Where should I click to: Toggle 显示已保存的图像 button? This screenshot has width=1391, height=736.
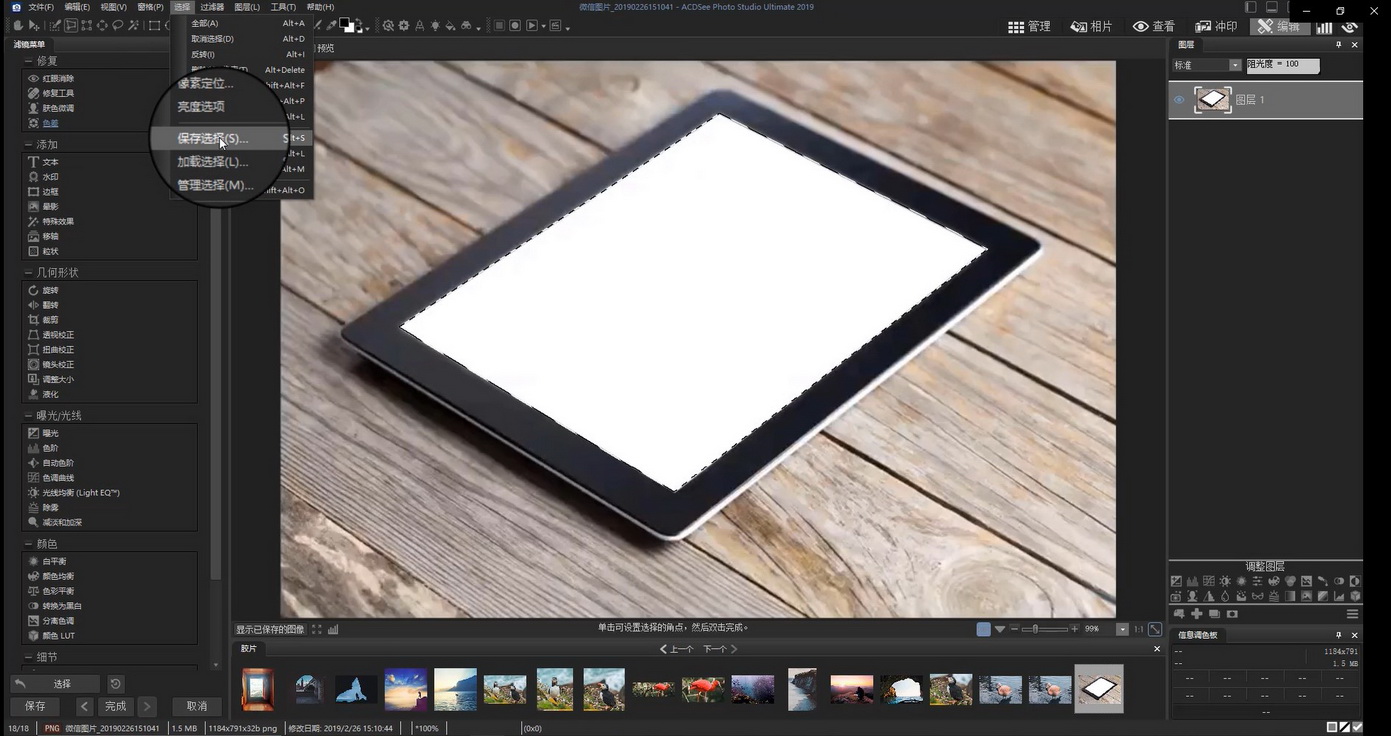click(270, 629)
